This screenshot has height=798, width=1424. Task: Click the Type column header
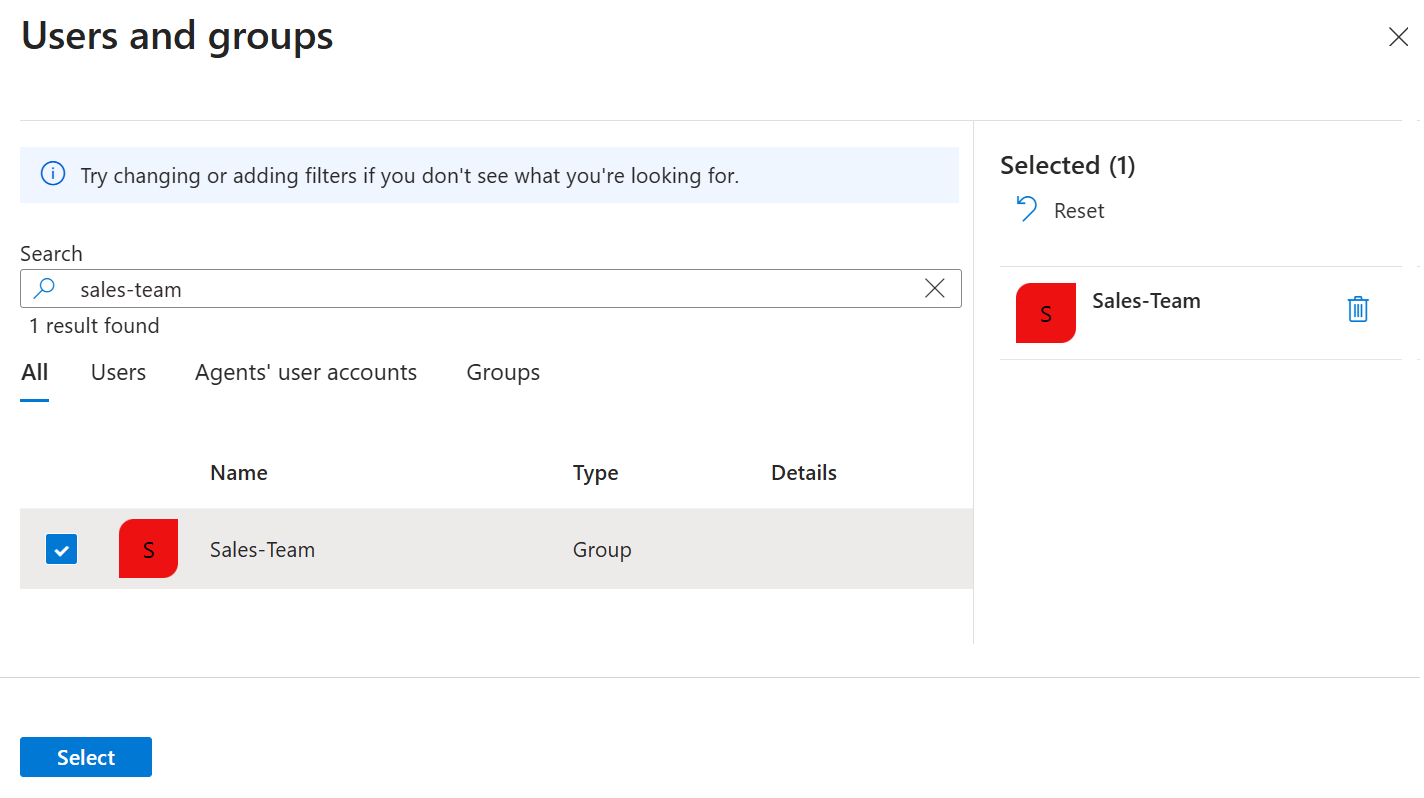point(596,473)
